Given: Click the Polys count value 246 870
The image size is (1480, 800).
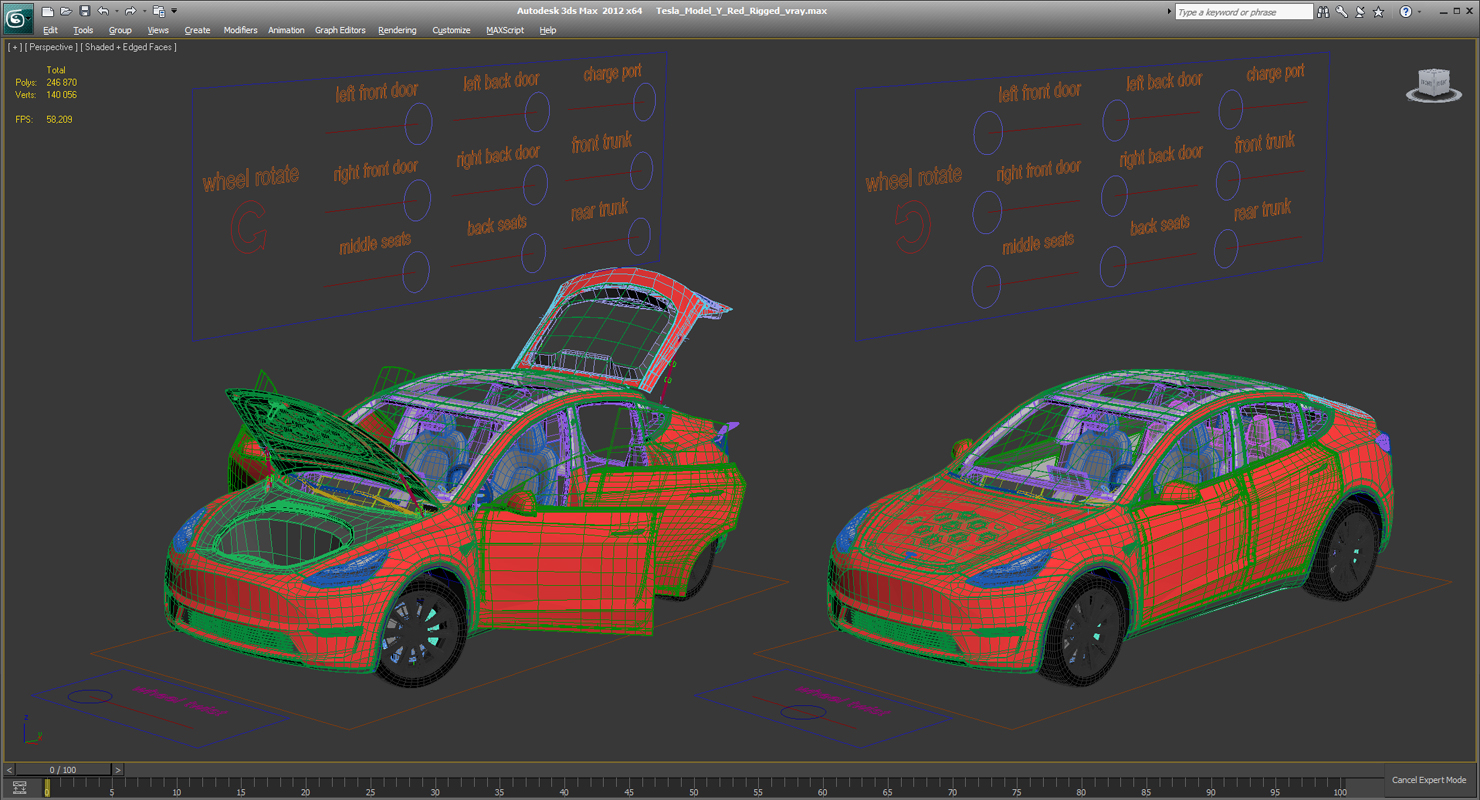Looking at the screenshot, I should tap(61, 82).
